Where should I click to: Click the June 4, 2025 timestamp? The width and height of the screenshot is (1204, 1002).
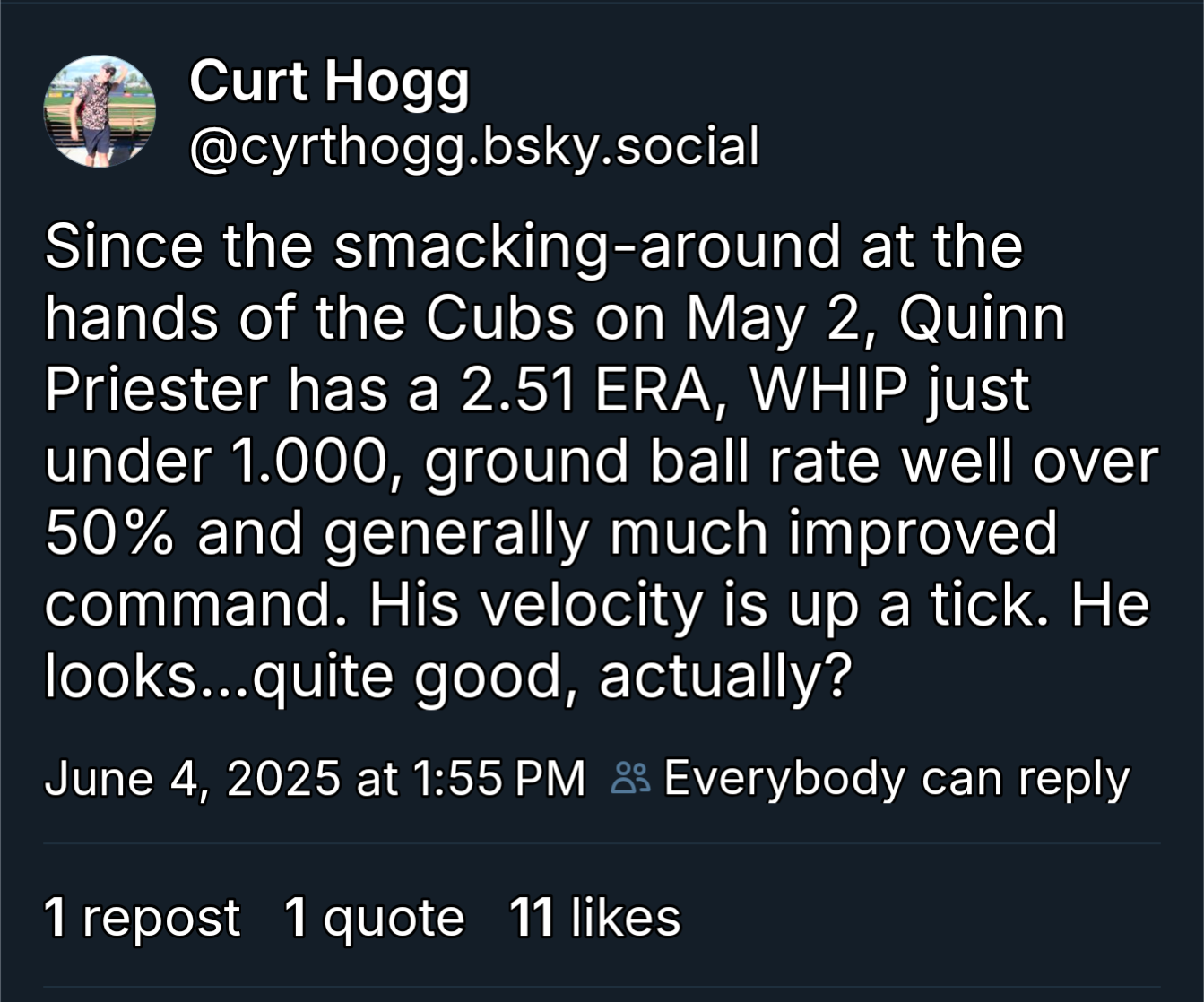(x=314, y=778)
